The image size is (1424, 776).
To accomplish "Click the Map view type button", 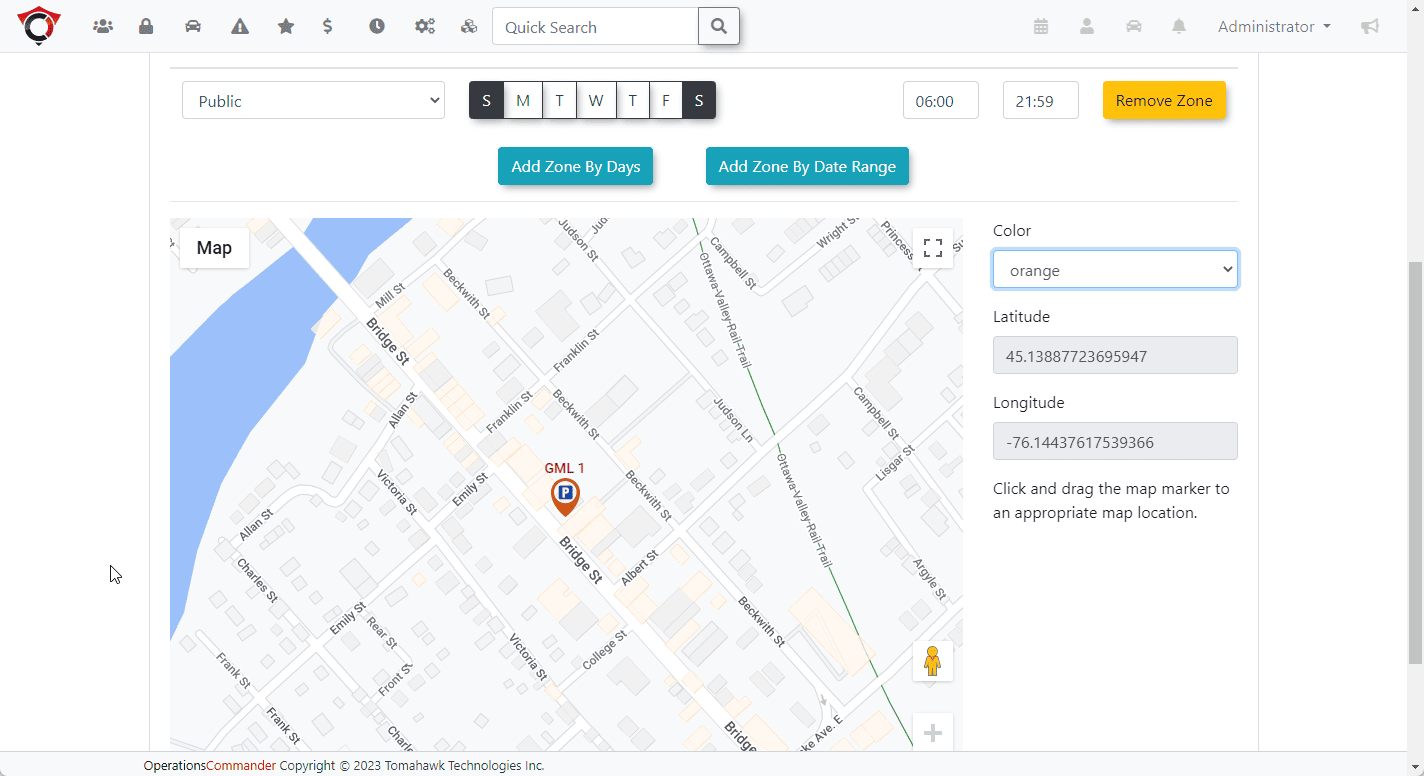I will 214,248.
